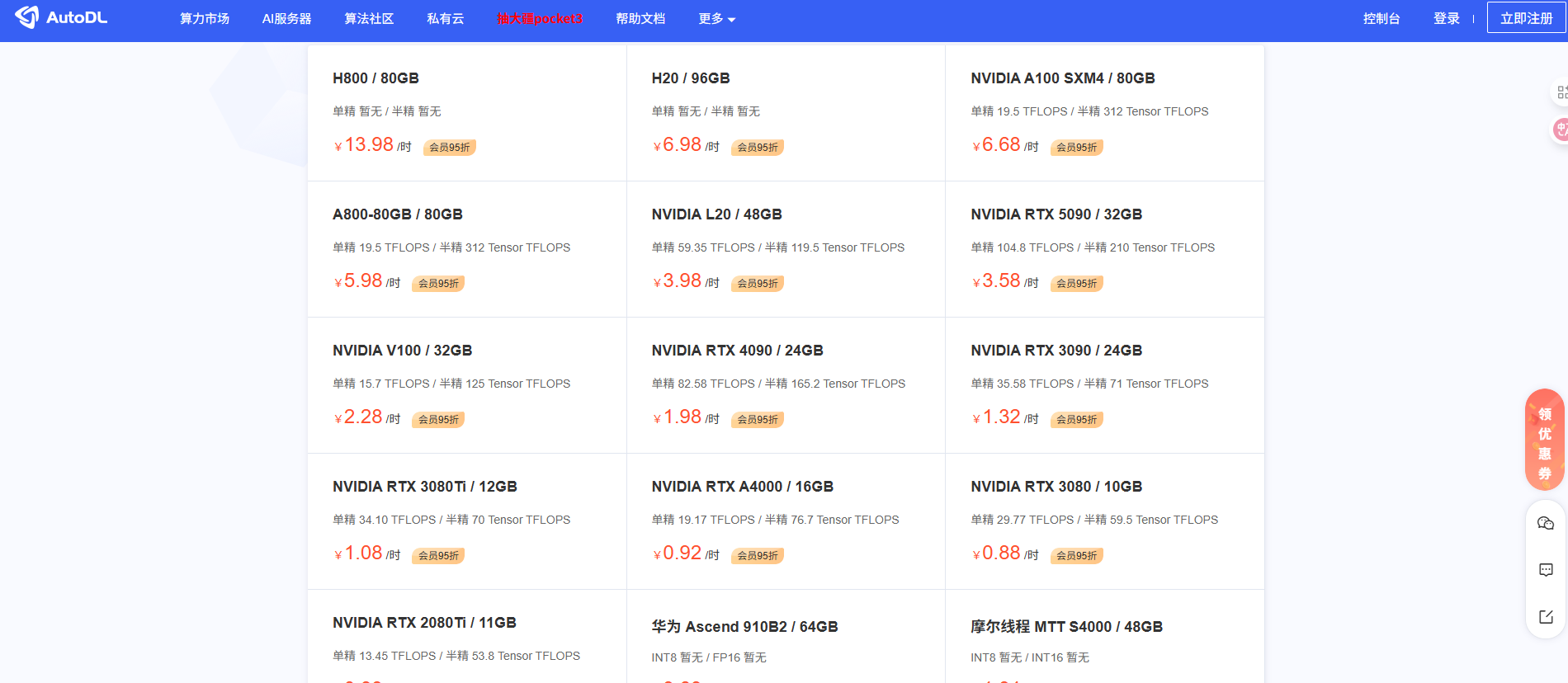This screenshot has width=1568, height=683.
Task: Click the 会员95折 badge on H800 card
Action: tap(450, 148)
